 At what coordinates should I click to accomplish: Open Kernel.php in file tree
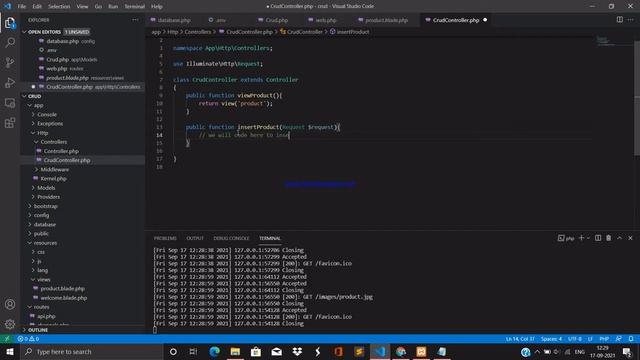pyautogui.click(x=53, y=179)
